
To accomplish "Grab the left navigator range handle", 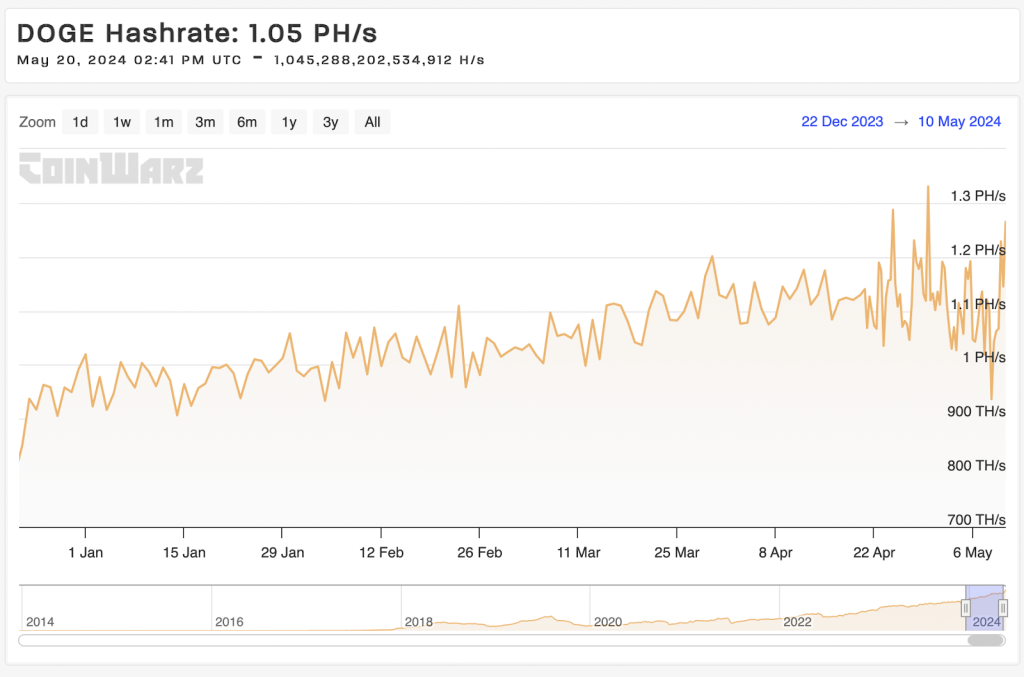I will (x=966, y=607).
